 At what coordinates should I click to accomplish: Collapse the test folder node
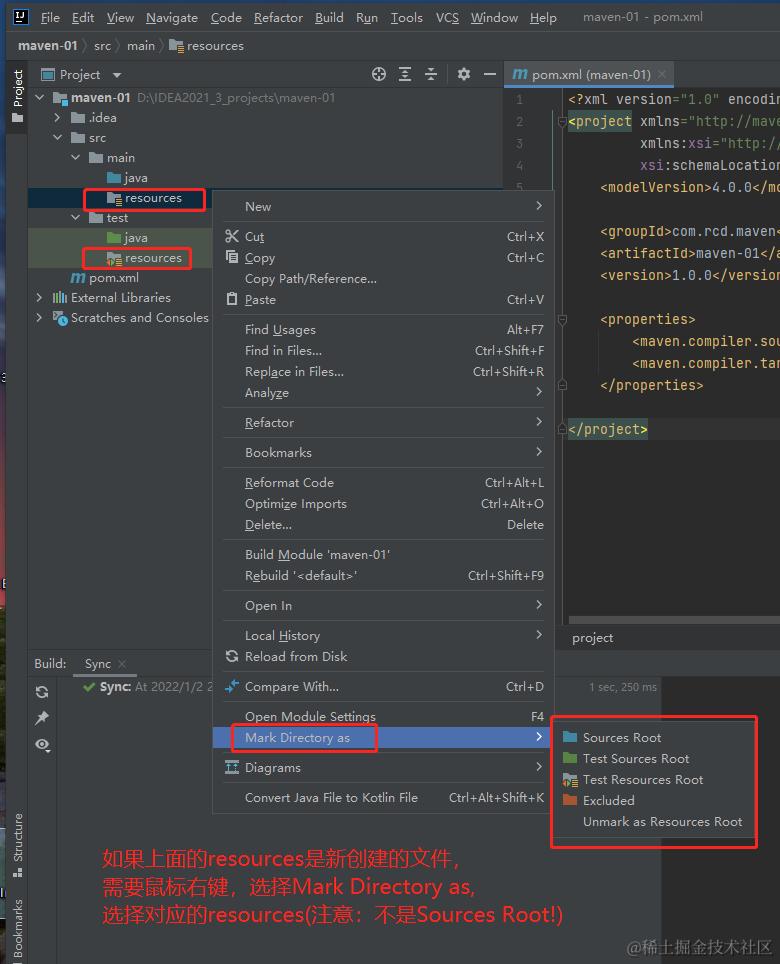click(75, 218)
